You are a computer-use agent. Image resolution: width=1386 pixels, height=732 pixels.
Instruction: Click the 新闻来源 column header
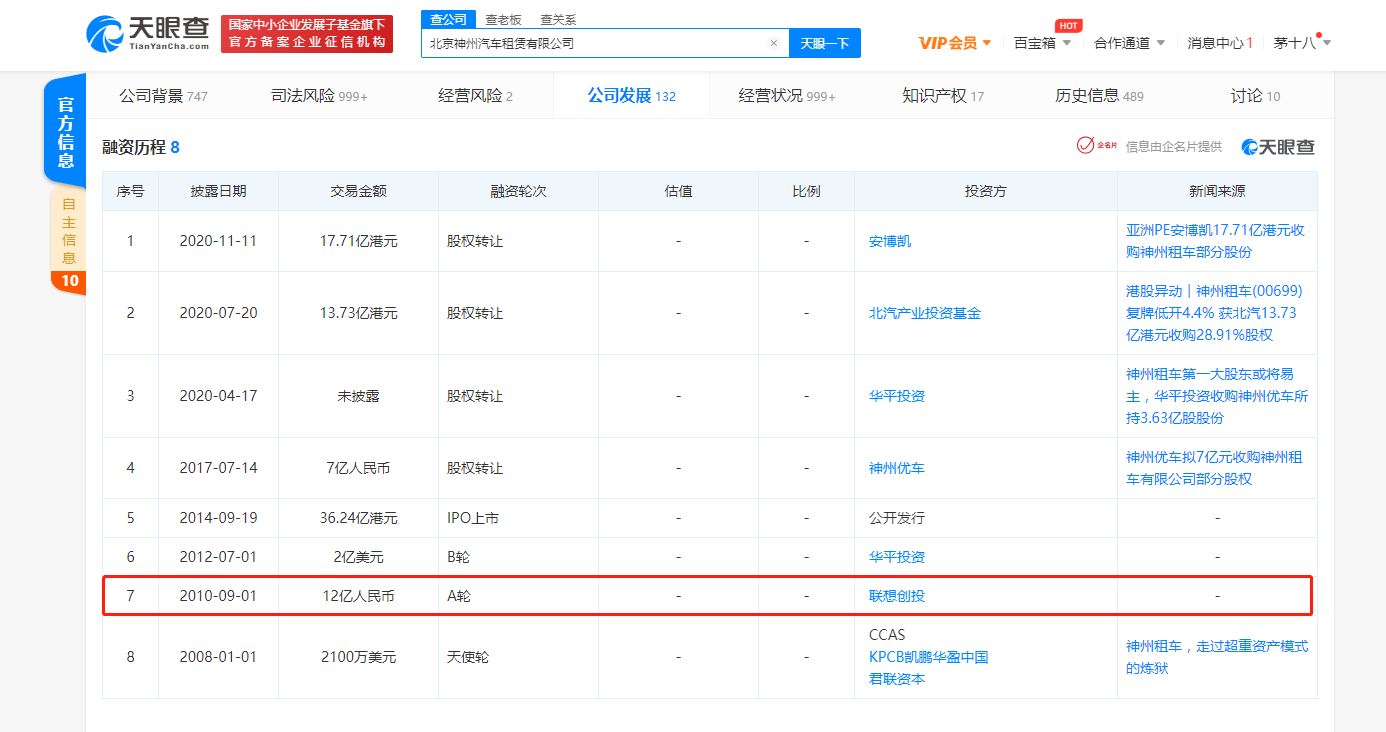[1217, 191]
